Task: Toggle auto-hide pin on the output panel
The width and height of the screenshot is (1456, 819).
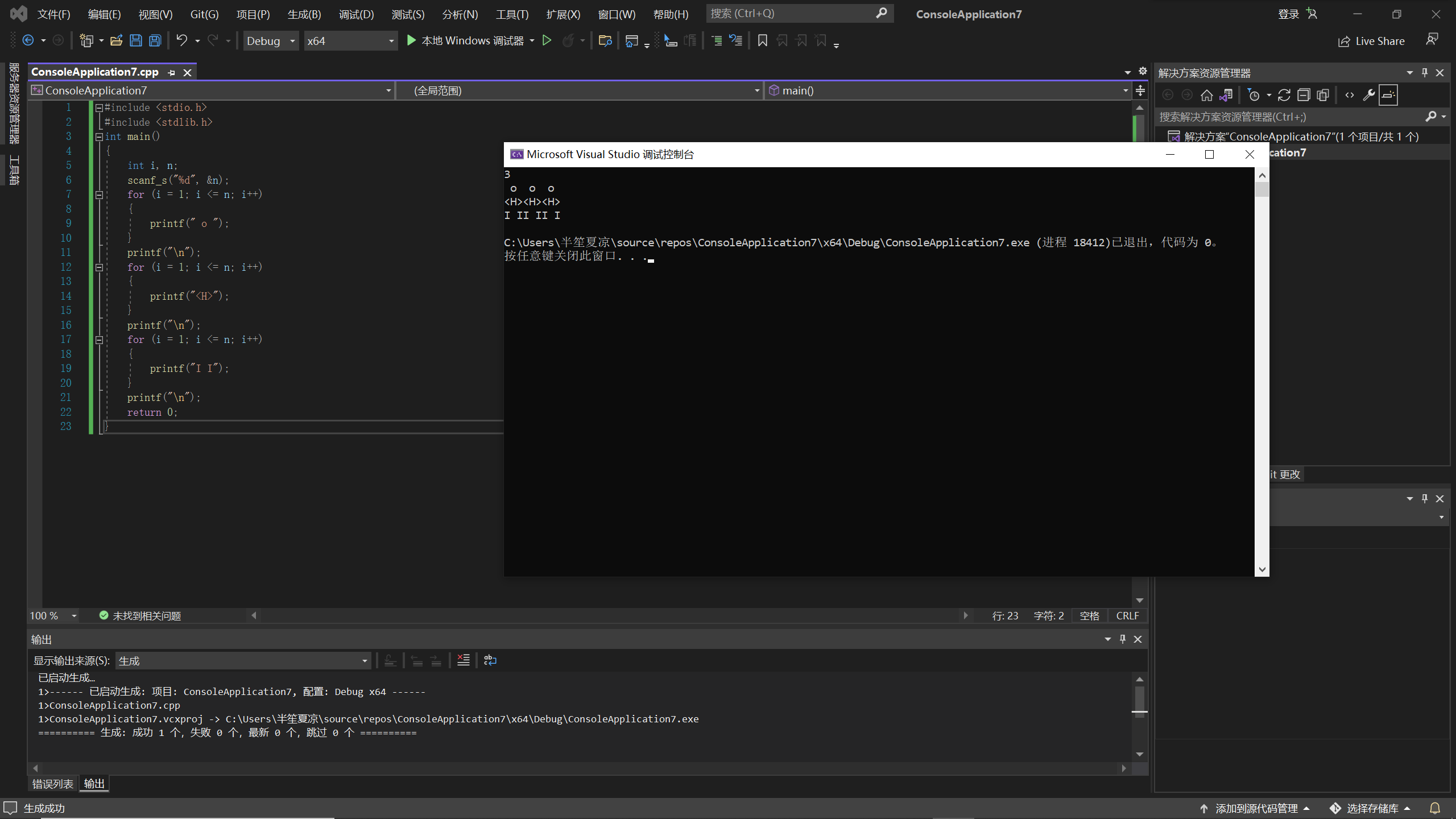Action: tap(1123, 639)
